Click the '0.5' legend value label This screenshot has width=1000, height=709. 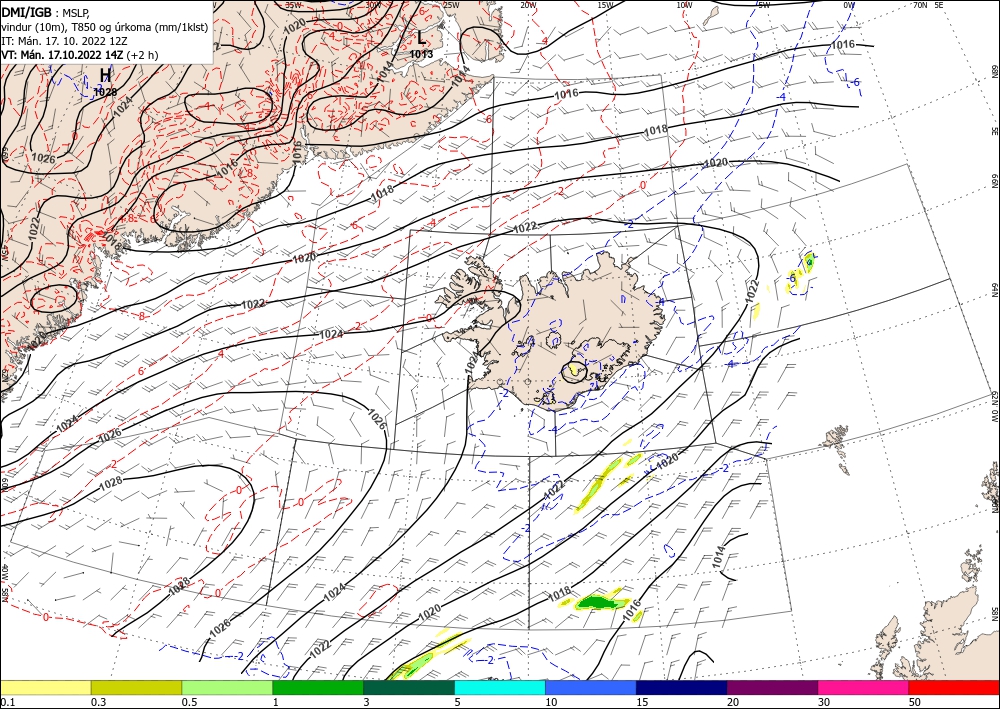tap(188, 702)
